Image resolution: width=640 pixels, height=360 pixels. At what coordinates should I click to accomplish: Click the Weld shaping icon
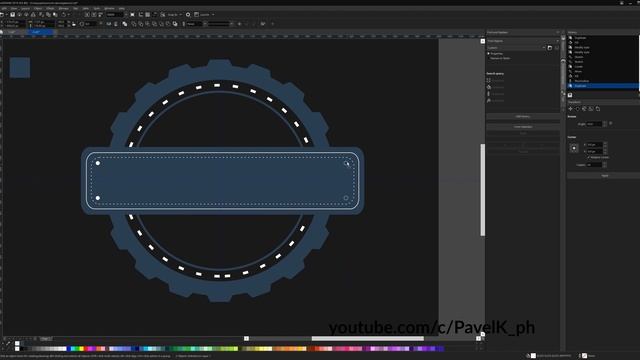point(134,24)
